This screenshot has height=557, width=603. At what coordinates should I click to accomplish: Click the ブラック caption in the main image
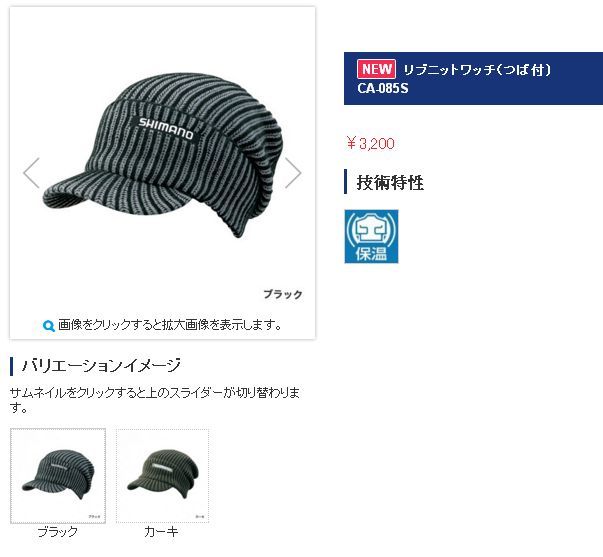pyautogui.click(x=283, y=294)
